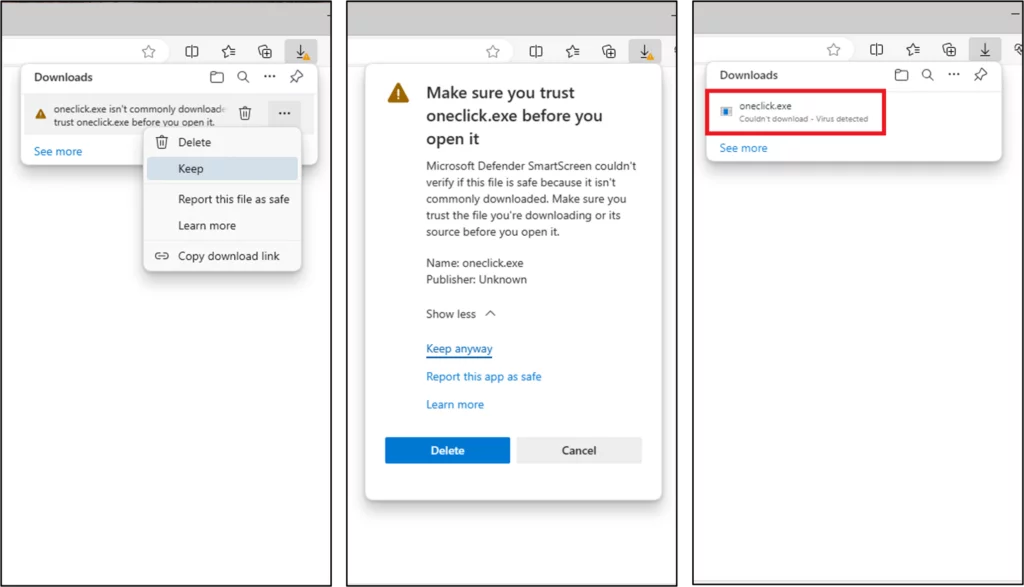1024x587 pixels.
Task: Open Favorites list icon in left panel toolbar
Action: pyautogui.click(x=228, y=52)
